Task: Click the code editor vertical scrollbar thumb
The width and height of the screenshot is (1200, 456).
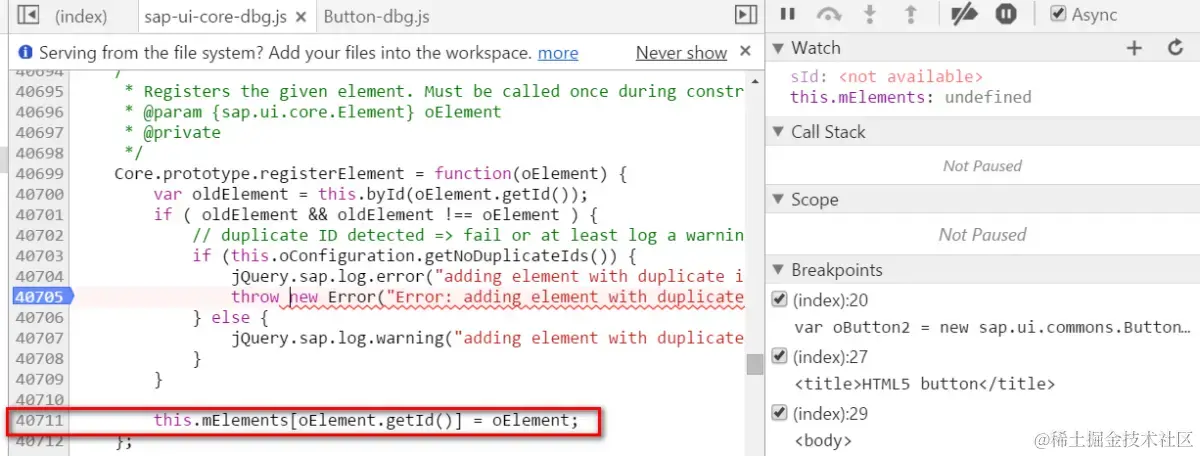Action: [x=755, y=365]
